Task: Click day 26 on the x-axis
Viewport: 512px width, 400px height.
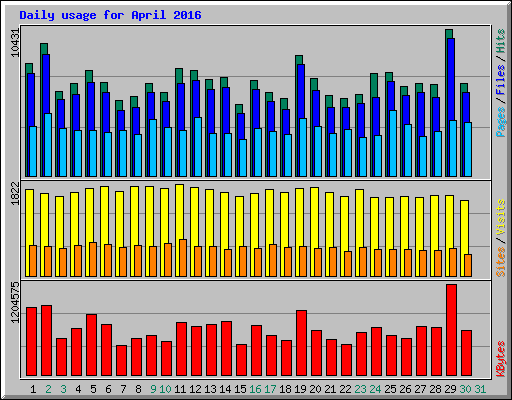Action: coord(405,389)
